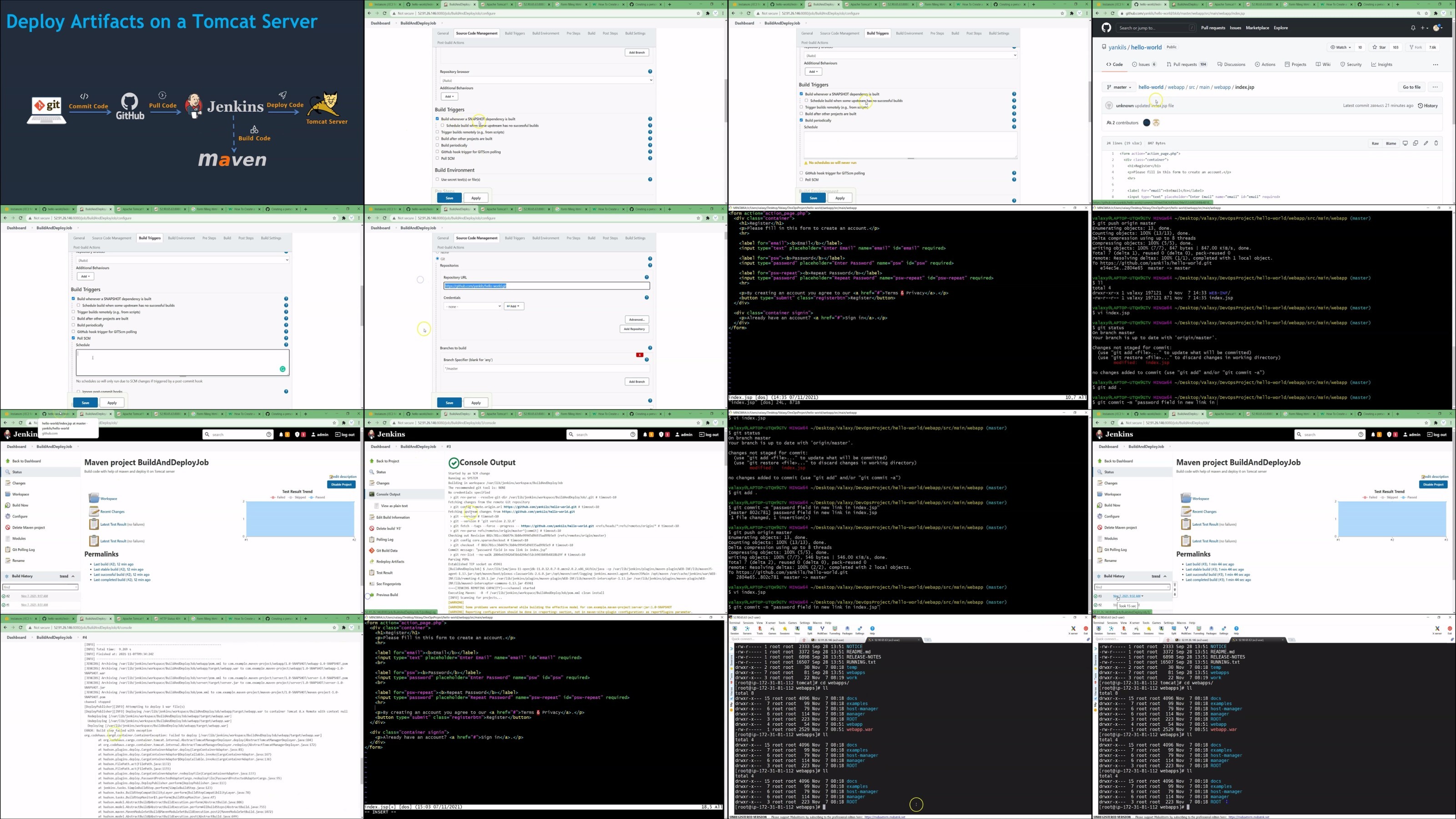Expand the GitHub master branch dropdown

[x=1118, y=87]
